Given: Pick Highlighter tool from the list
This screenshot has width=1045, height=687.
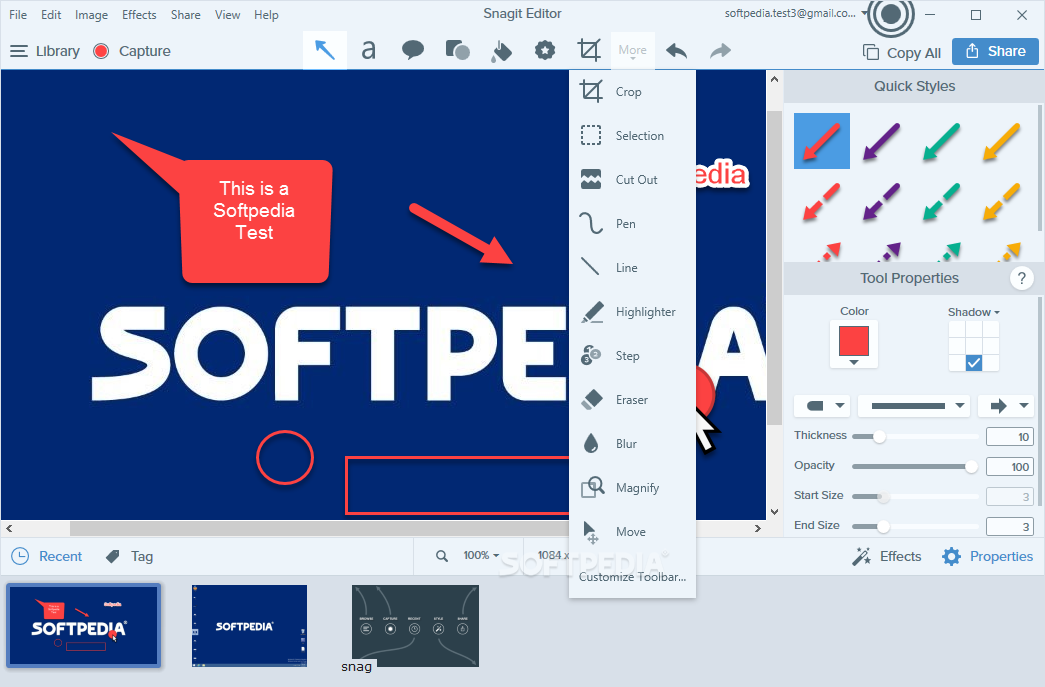Looking at the screenshot, I should point(632,312).
